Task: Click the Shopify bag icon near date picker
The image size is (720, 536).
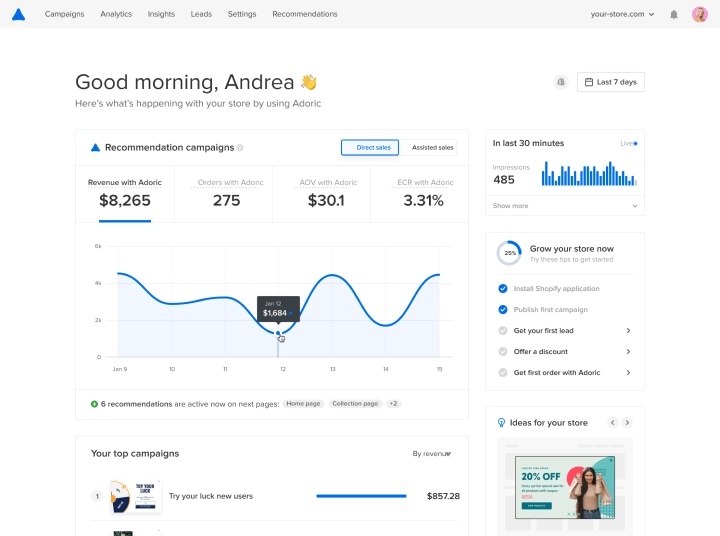Action: [x=561, y=82]
